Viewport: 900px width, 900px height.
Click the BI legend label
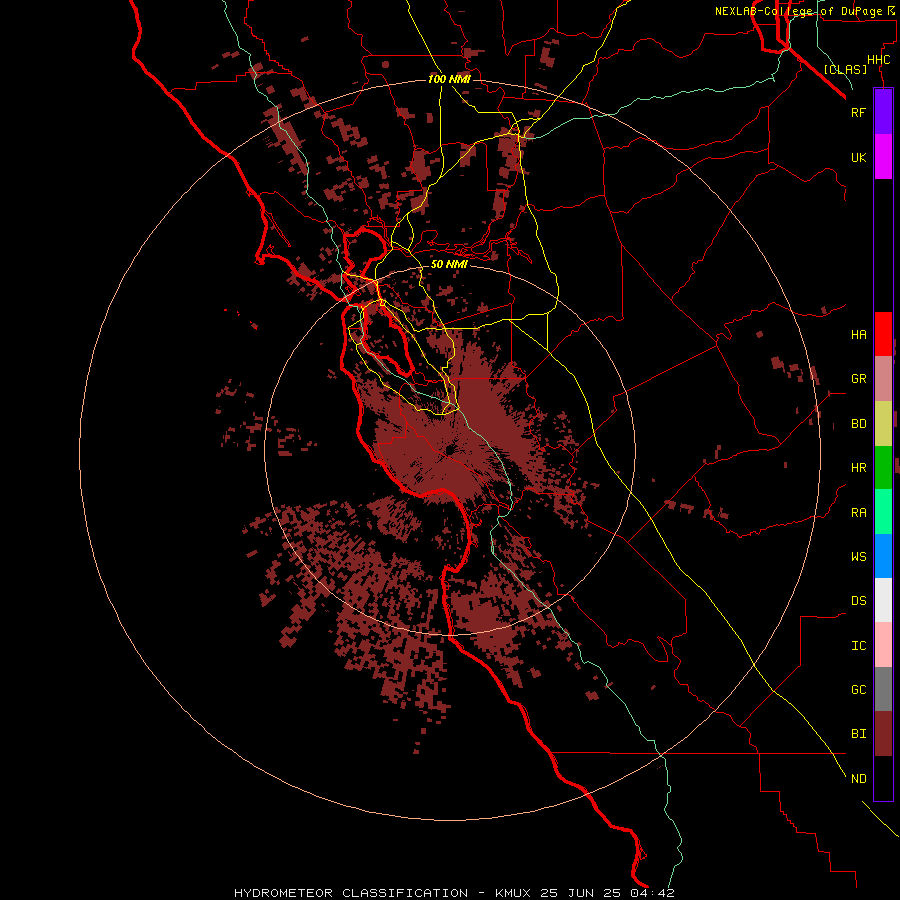[x=858, y=734]
